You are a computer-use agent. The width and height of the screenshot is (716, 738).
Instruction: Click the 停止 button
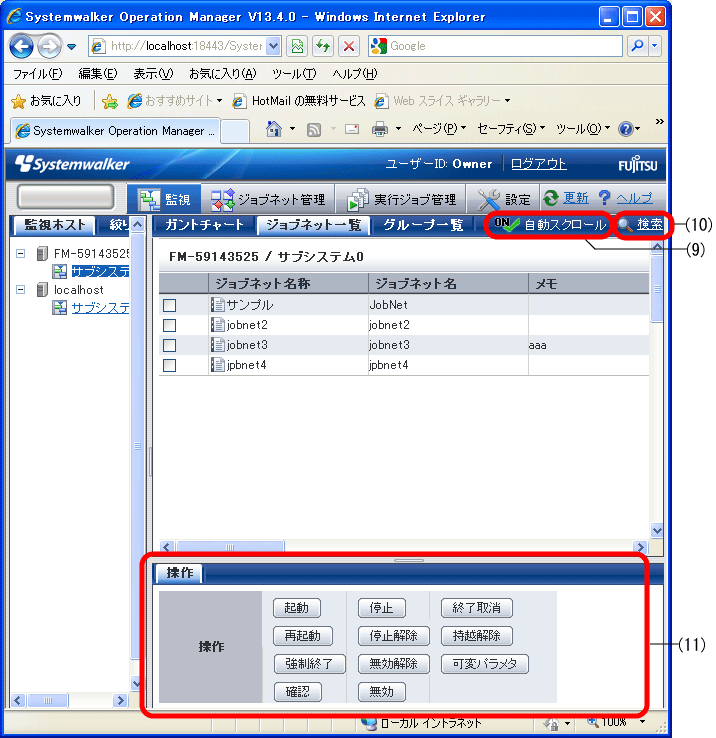point(381,608)
